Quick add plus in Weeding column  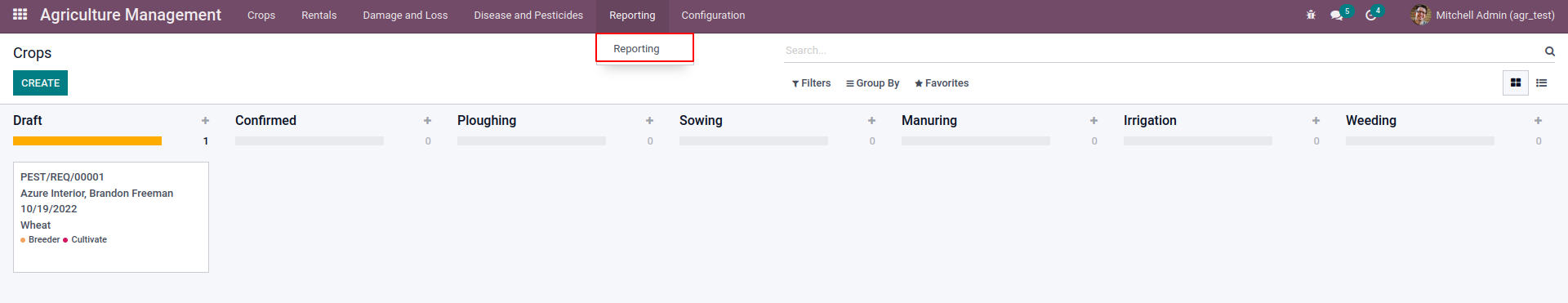click(x=1538, y=120)
